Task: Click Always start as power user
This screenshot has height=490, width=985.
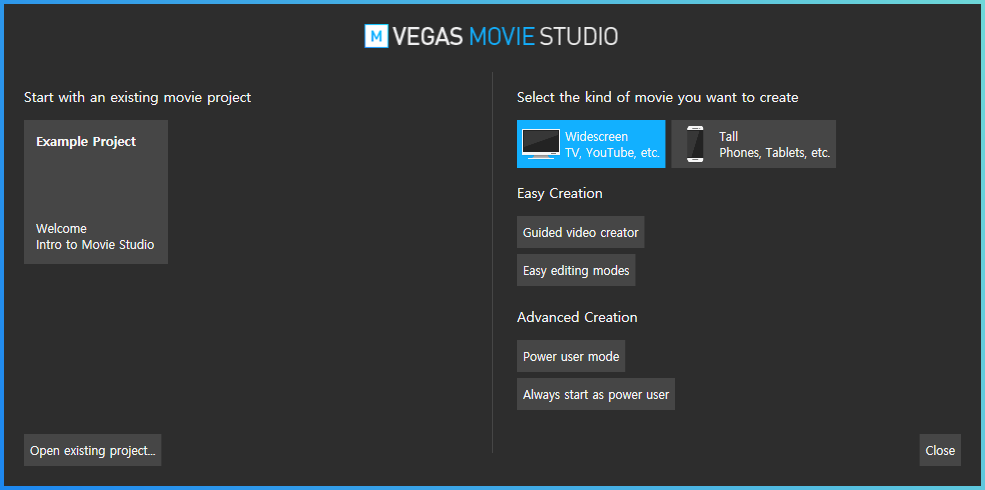Action: pyautogui.click(x=596, y=394)
